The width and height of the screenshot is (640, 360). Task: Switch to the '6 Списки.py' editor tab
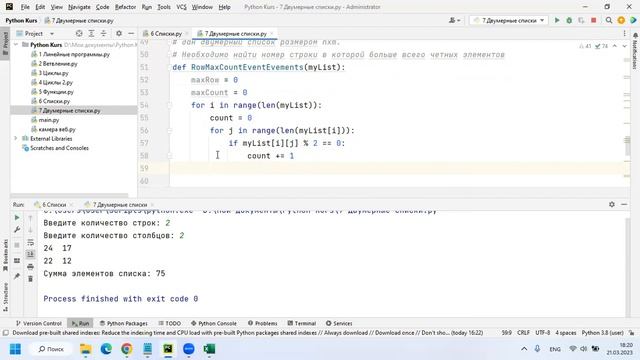pos(165,33)
